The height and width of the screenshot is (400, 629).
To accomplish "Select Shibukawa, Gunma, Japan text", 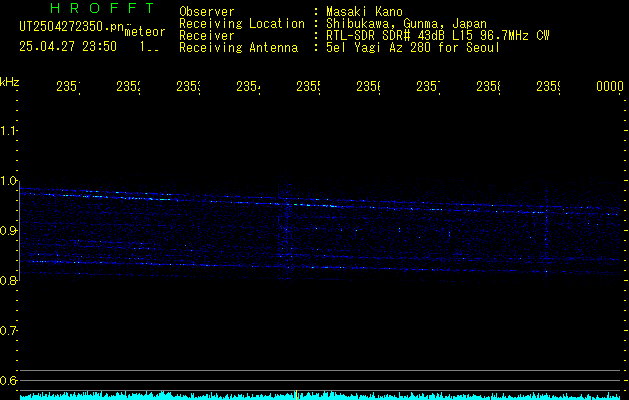I will click(x=406, y=24).
